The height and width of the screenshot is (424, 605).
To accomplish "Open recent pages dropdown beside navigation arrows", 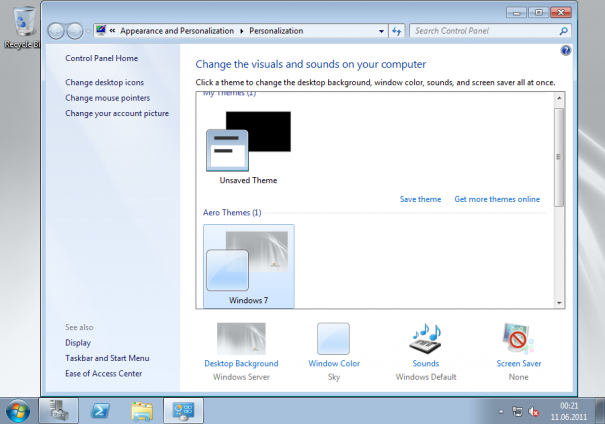I will click(88, 31).
